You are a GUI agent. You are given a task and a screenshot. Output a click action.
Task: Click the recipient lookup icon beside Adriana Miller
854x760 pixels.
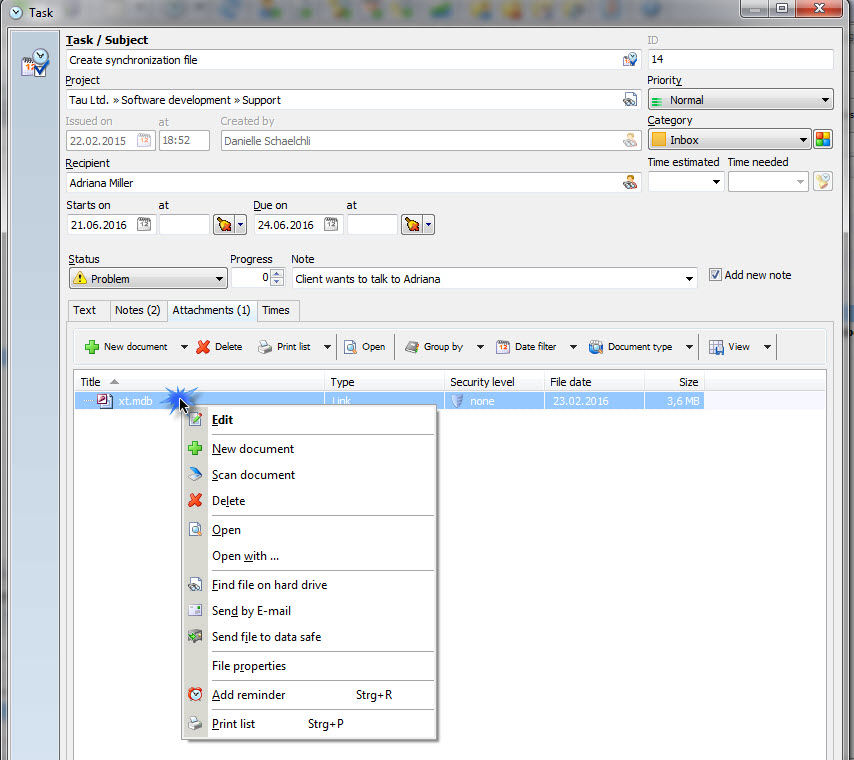click(630, 183)
